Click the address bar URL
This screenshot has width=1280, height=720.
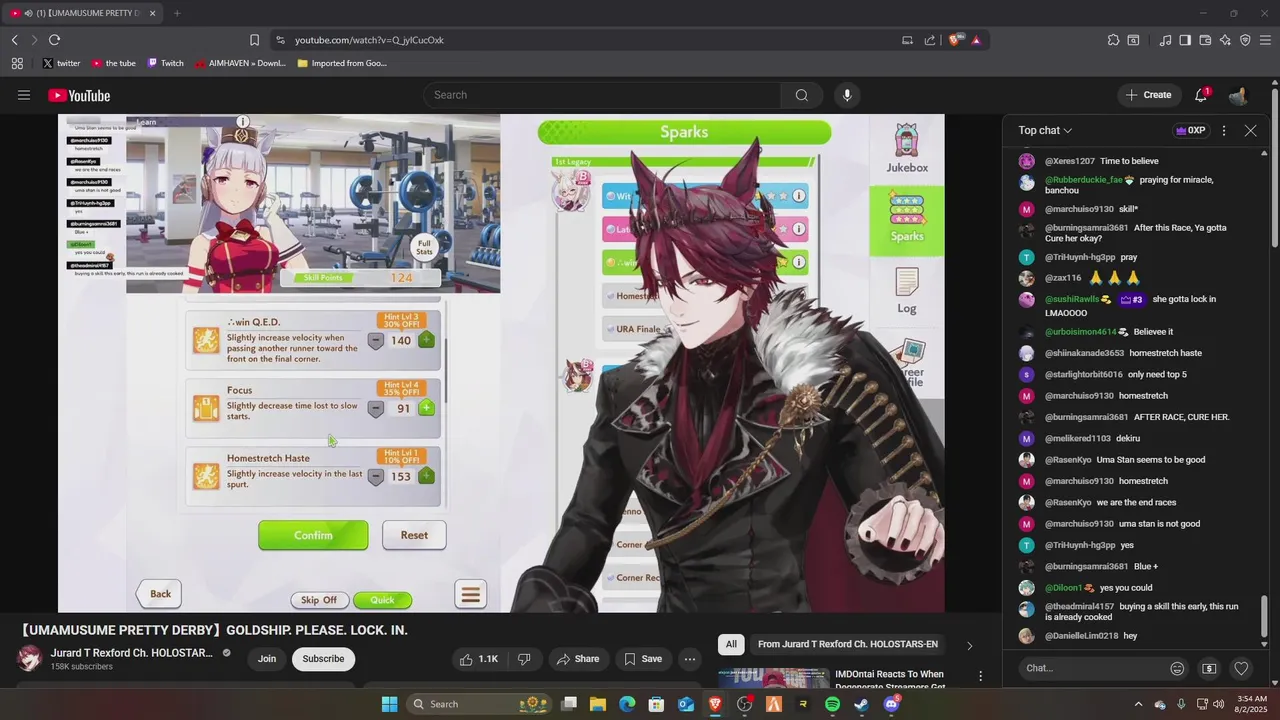369,40
